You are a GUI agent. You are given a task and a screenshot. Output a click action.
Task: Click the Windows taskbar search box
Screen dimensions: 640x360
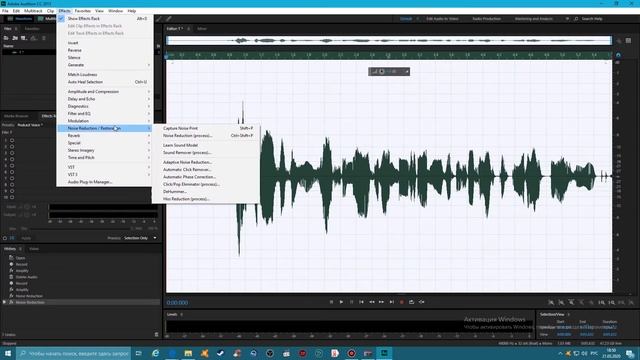pyautogui.click(x=74, y=353)
